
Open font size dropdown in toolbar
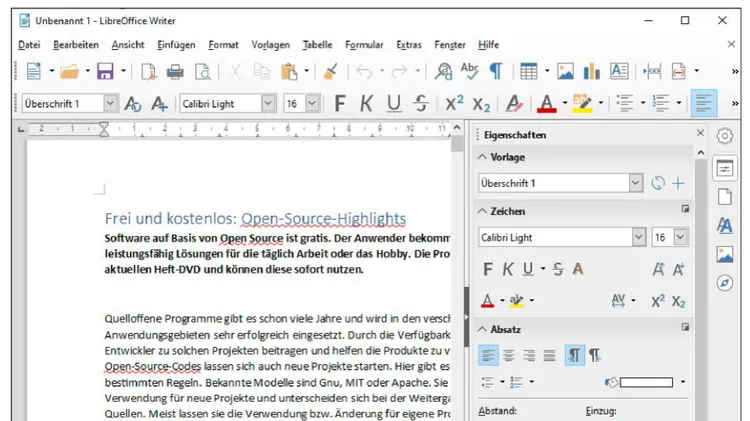[312, 103]
